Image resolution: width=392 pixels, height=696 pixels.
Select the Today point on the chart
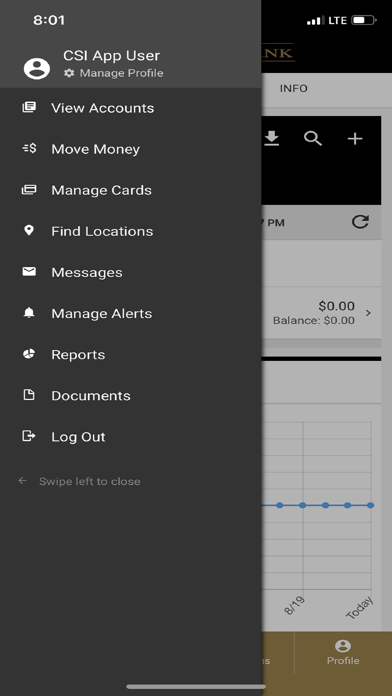[371, 505]
